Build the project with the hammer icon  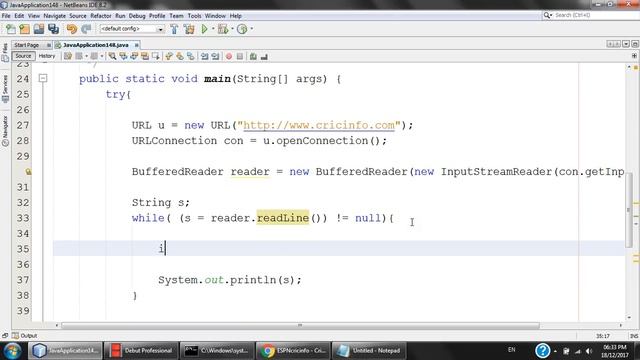coord(174,29)
